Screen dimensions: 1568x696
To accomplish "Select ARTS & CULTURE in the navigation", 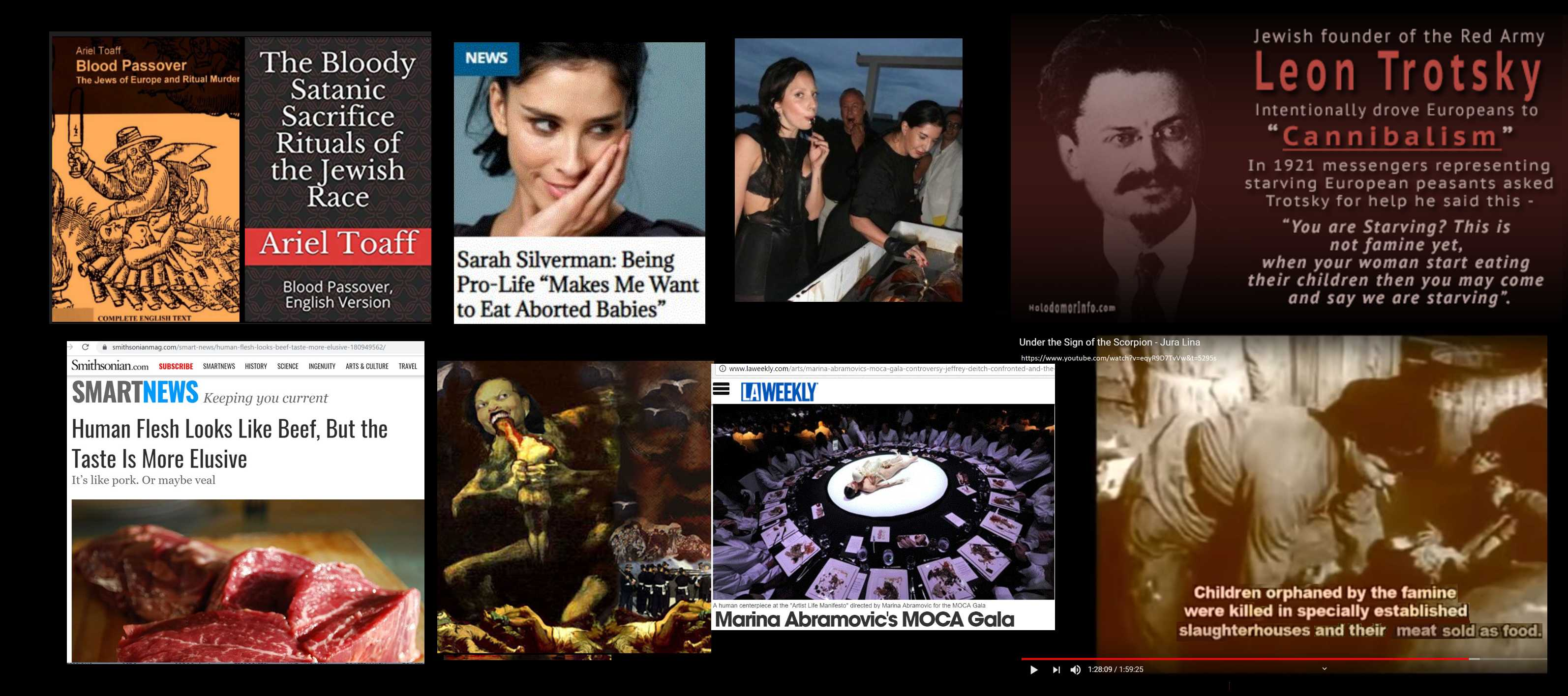I will (367, 366).
